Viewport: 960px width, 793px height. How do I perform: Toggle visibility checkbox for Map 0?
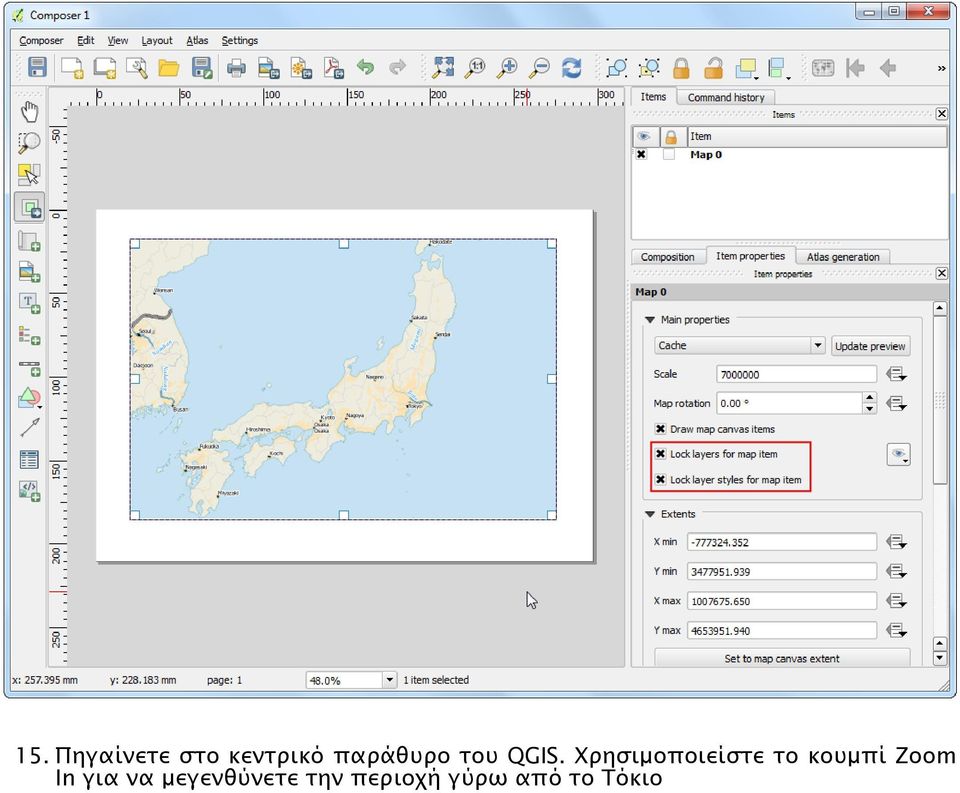tap(641, 154)
